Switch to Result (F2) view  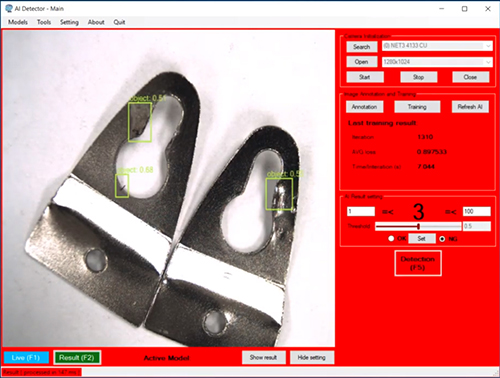click(77, 358)
